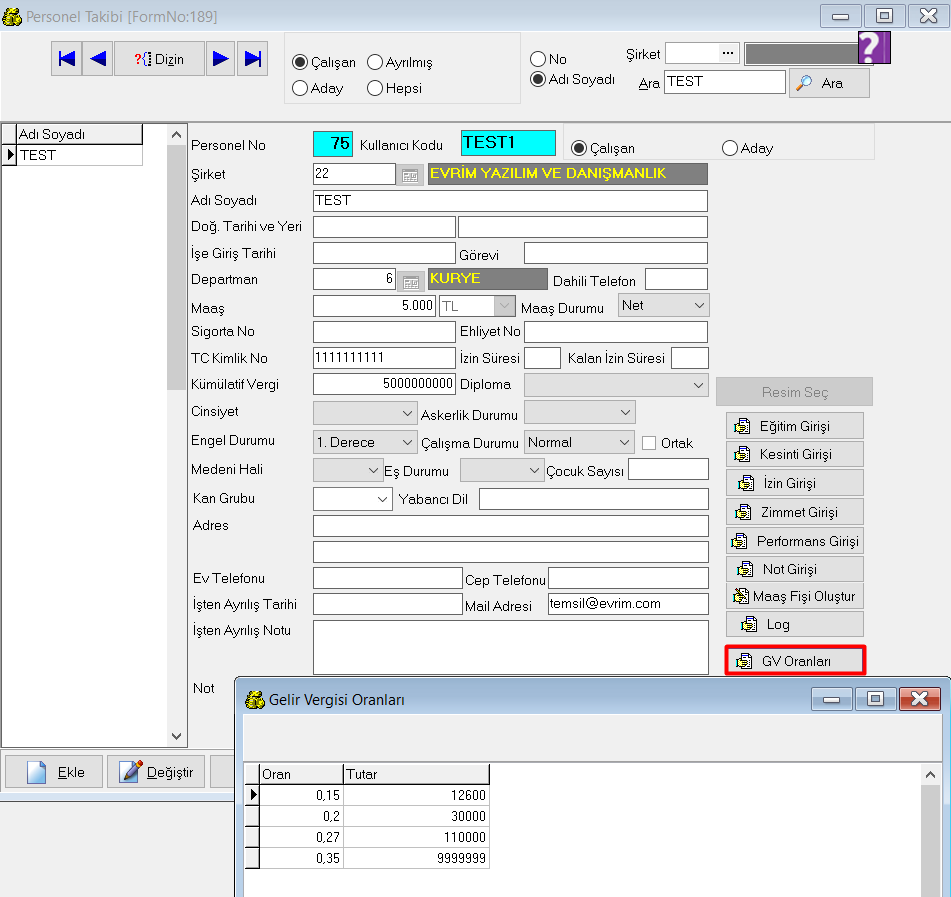This screenshot has height=897, width=951.
Task: Open the Medeni Hali dropdown
Action: click(x=348, y=470)
